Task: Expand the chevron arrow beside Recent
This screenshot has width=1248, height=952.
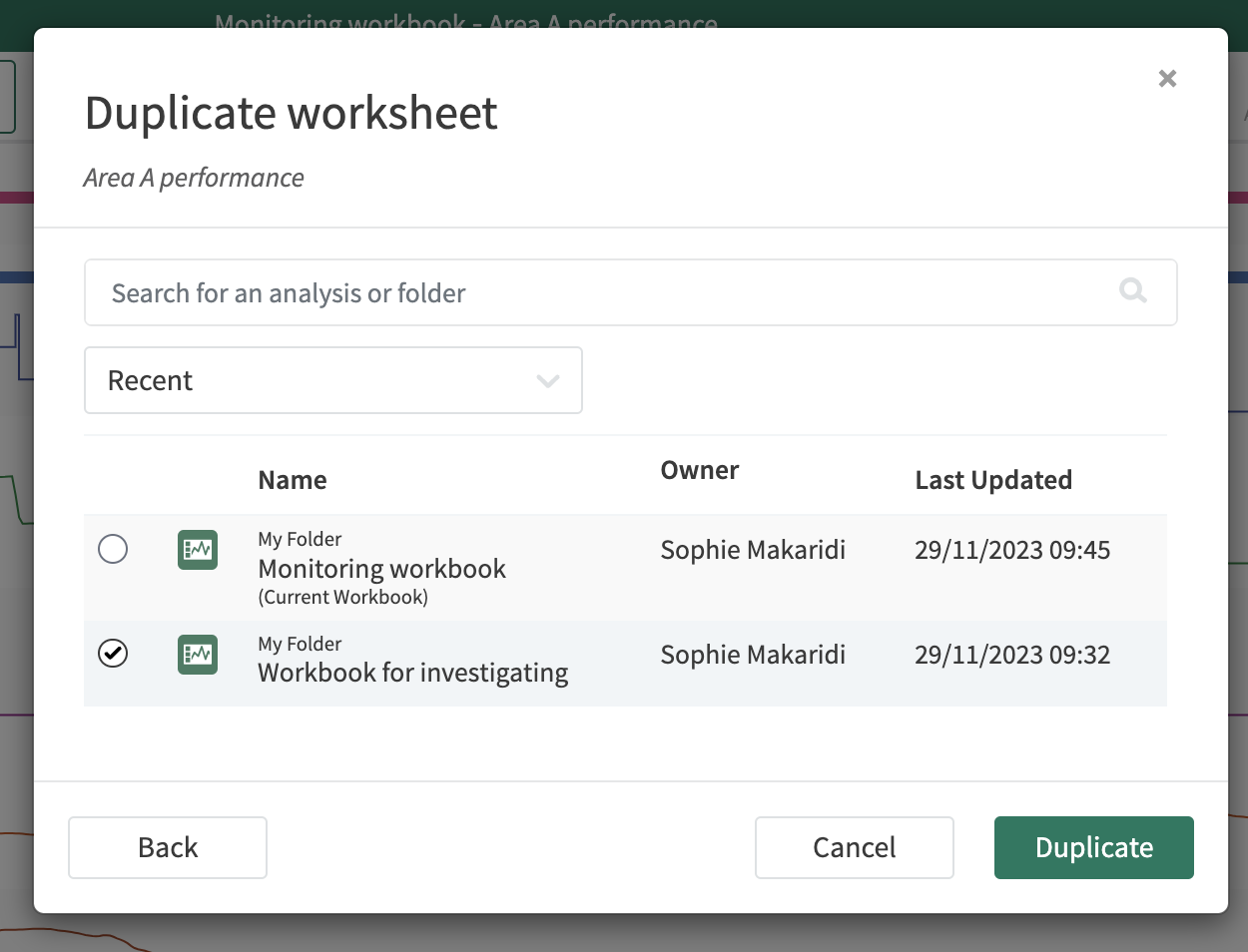Action: pyautogui.click(x=547, y=381)
